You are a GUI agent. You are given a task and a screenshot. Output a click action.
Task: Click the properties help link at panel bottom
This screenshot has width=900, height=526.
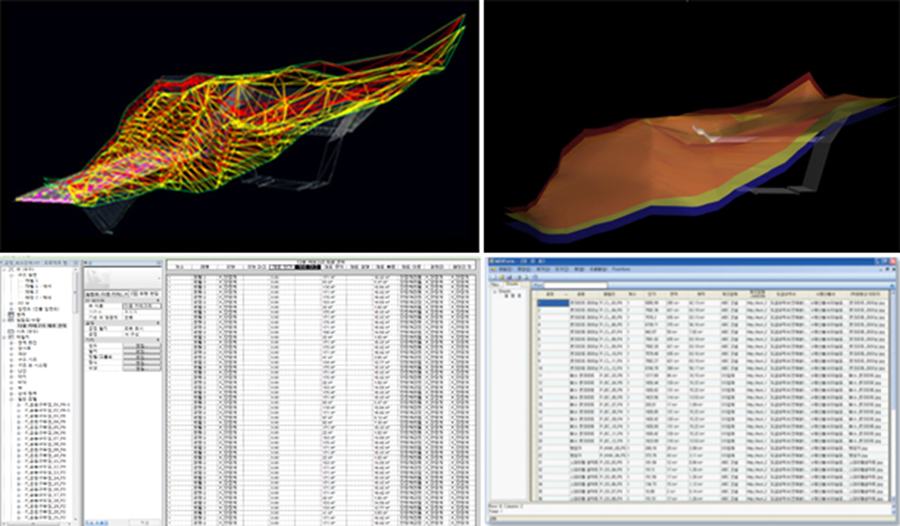[x=96, y=523]
